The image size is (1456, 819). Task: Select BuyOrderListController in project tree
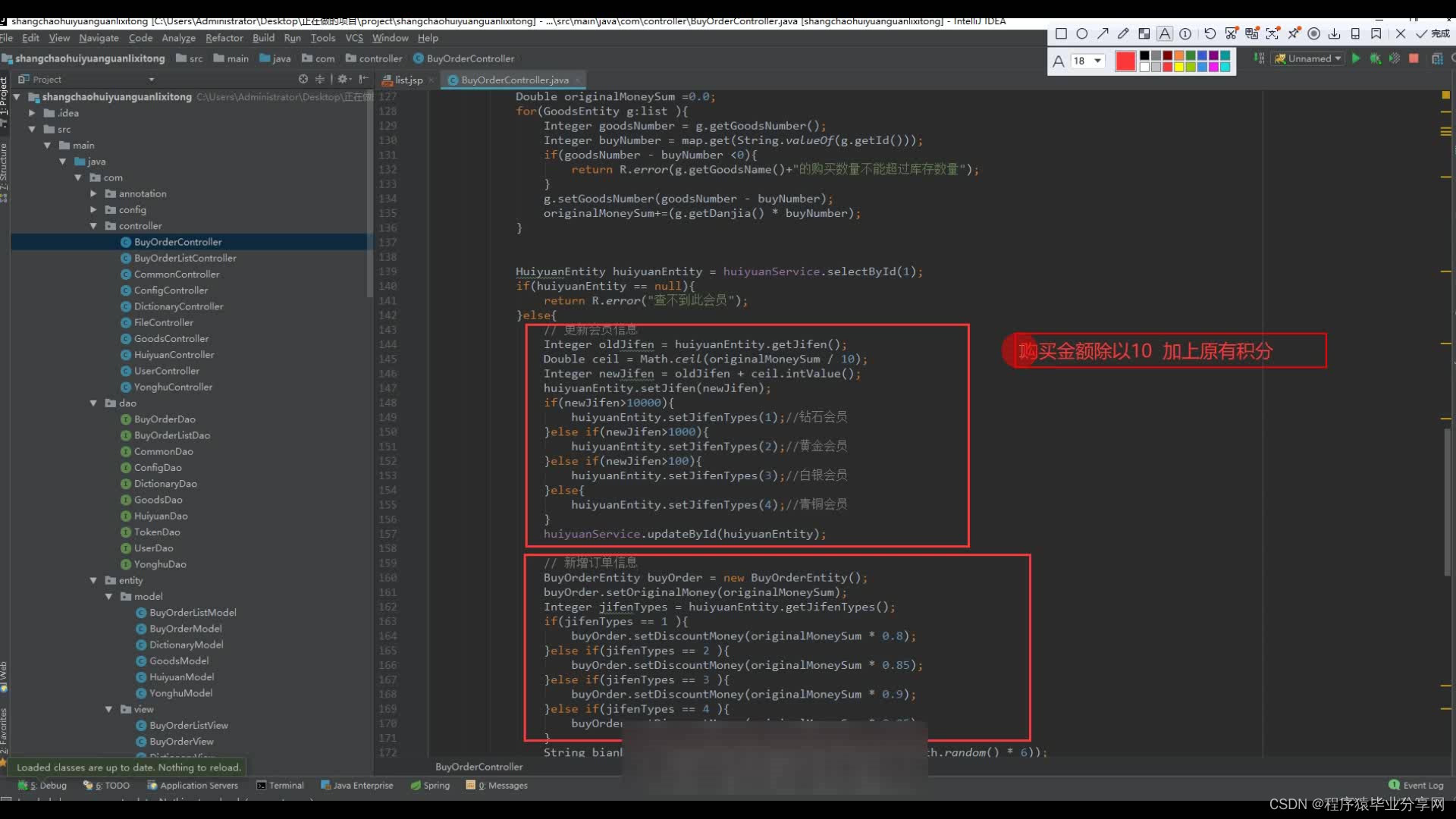click(184, 258)
